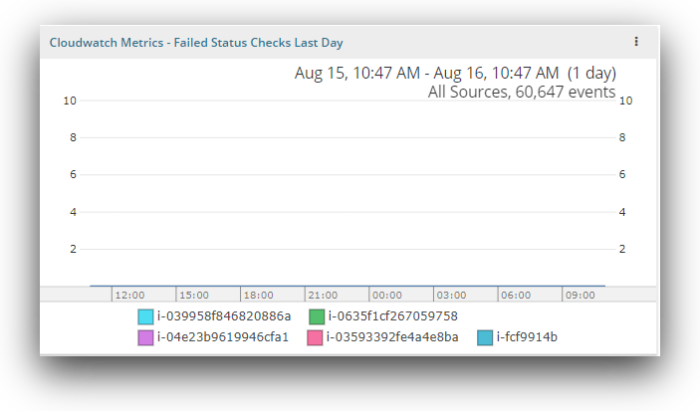
Task: Click the blue swatch for i-fcf9914b
Action: [x=485, y=337]
